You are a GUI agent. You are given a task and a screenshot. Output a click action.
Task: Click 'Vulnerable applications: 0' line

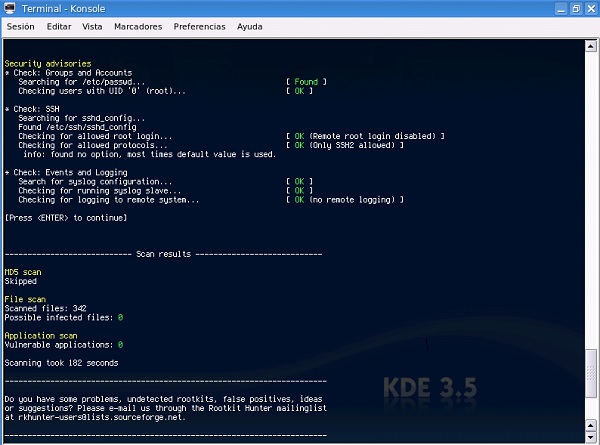click(64, 345)
